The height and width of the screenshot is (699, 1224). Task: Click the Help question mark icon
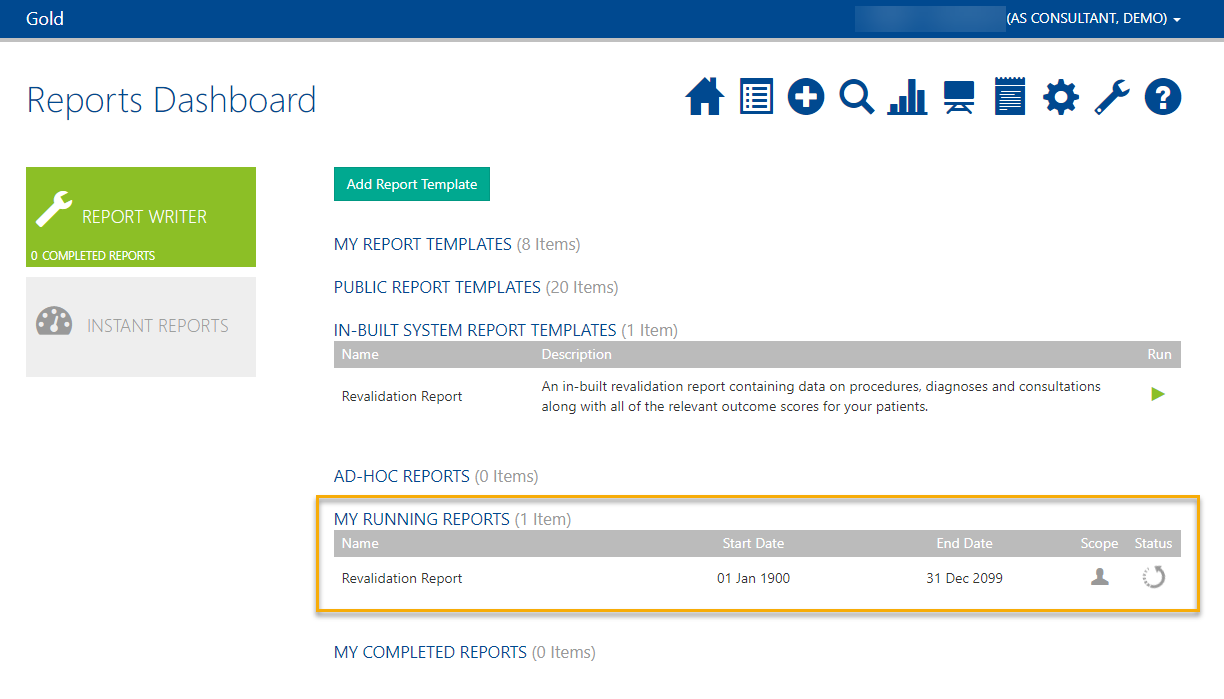coord(1162,96)
